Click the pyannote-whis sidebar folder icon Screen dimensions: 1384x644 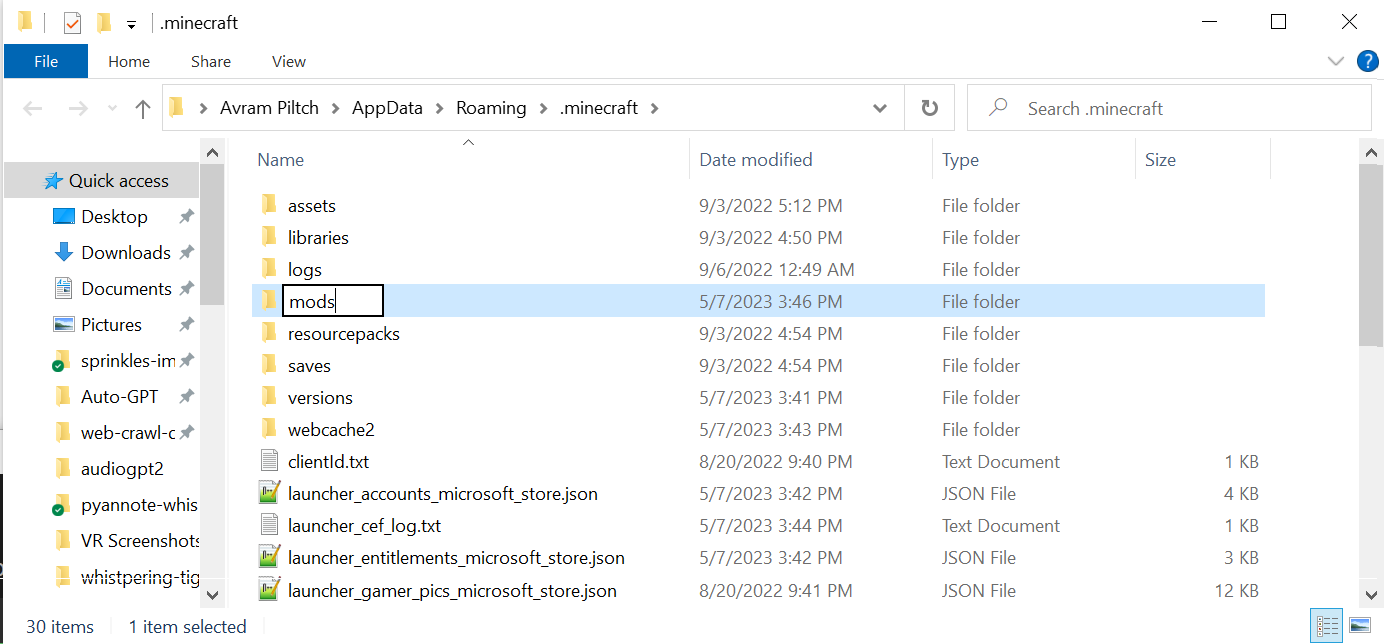63,505
